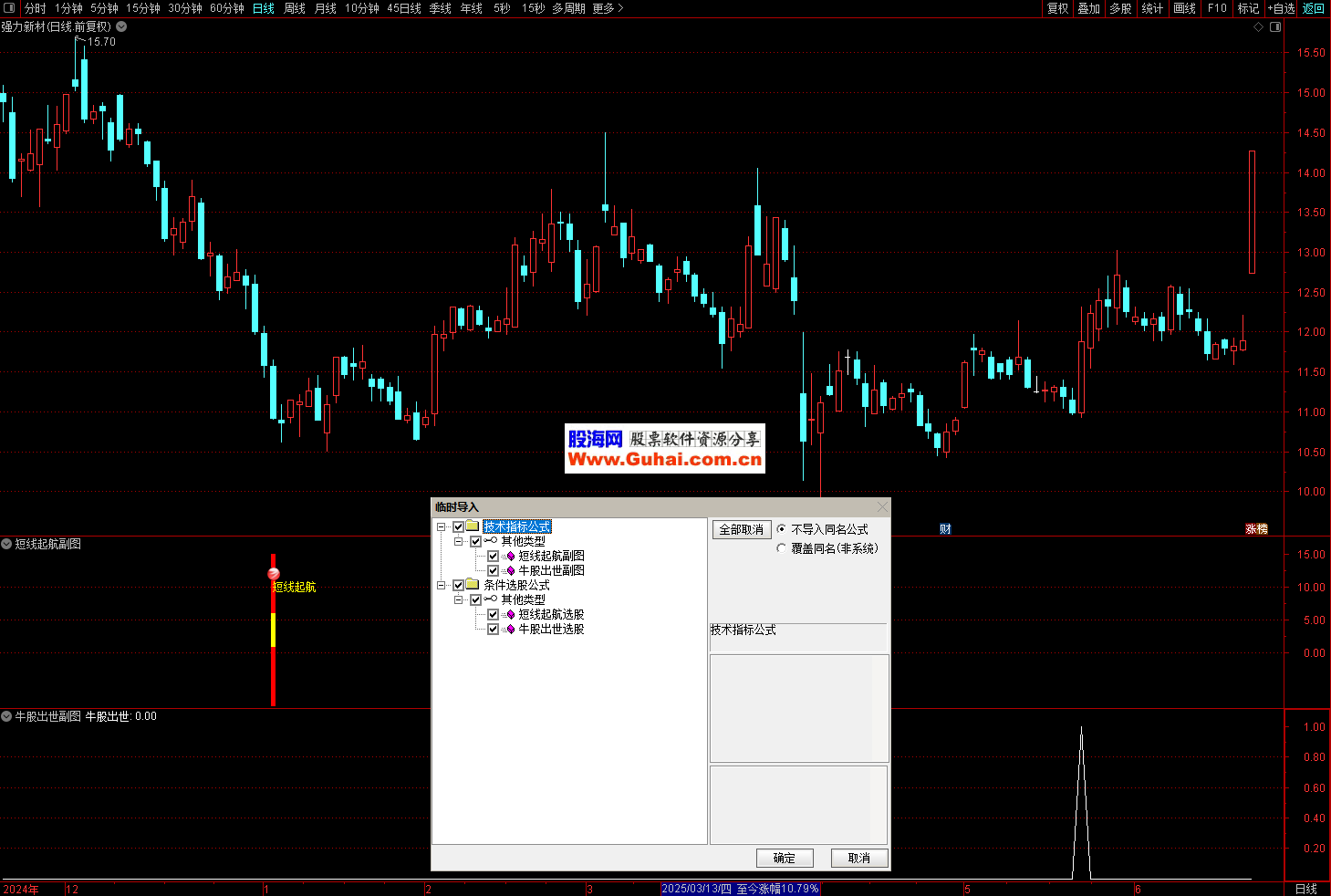Click the magenta icon of 短线起航选股

pos(510,614)
